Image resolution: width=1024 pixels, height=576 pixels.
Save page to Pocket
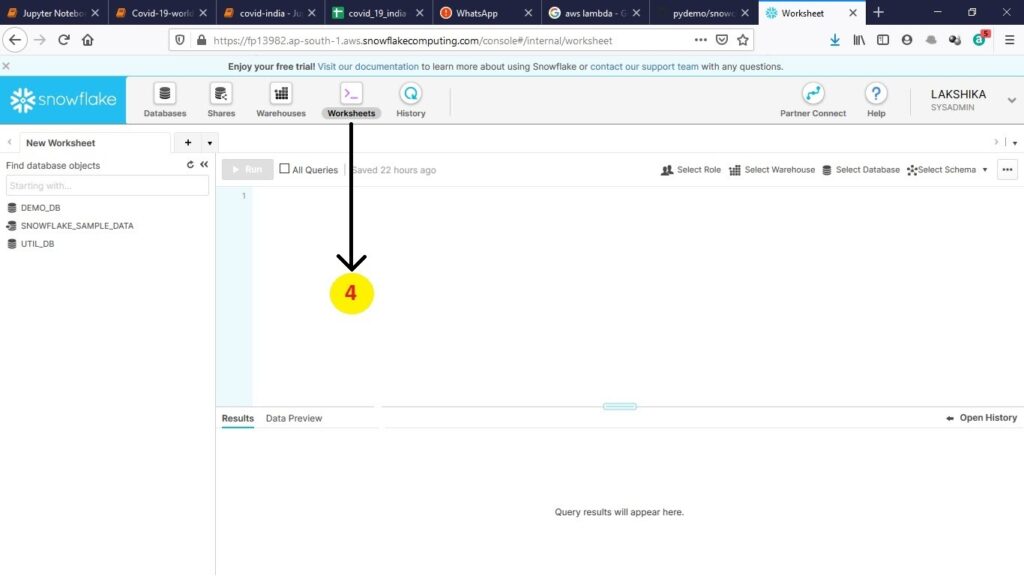722,40
